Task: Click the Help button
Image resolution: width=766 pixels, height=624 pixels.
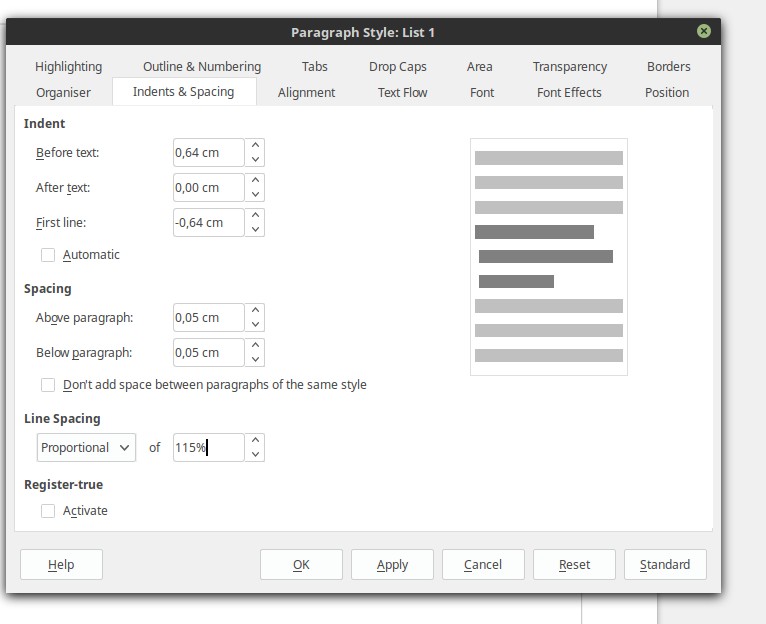Action: tap(62, 564)
